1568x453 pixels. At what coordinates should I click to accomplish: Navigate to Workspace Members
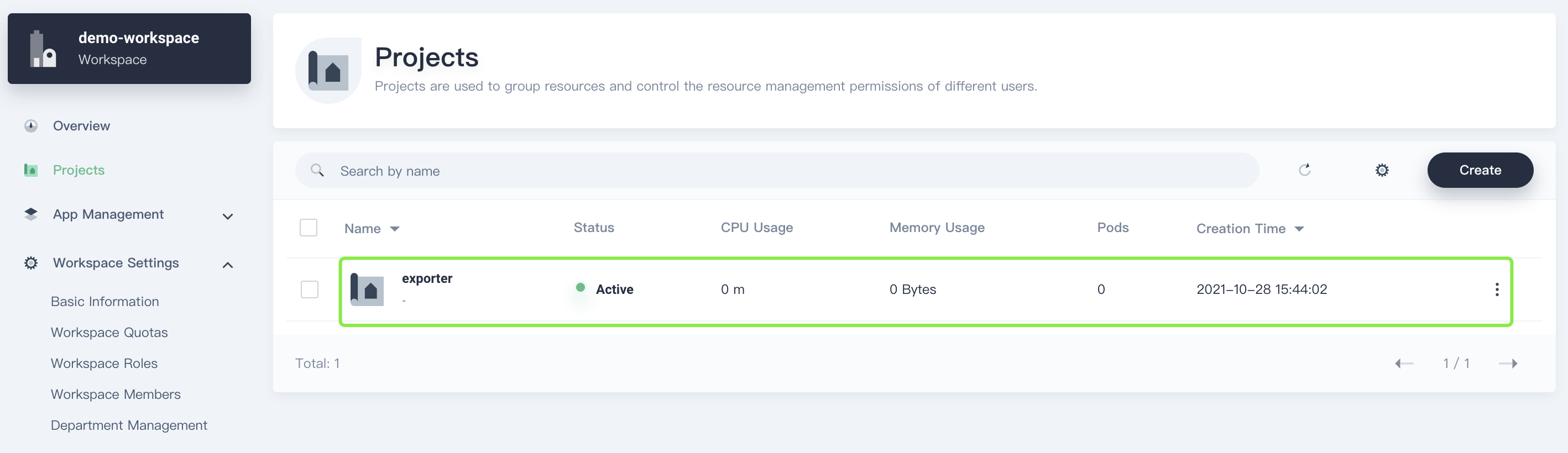pyautogui.click(x=116, y=394)
